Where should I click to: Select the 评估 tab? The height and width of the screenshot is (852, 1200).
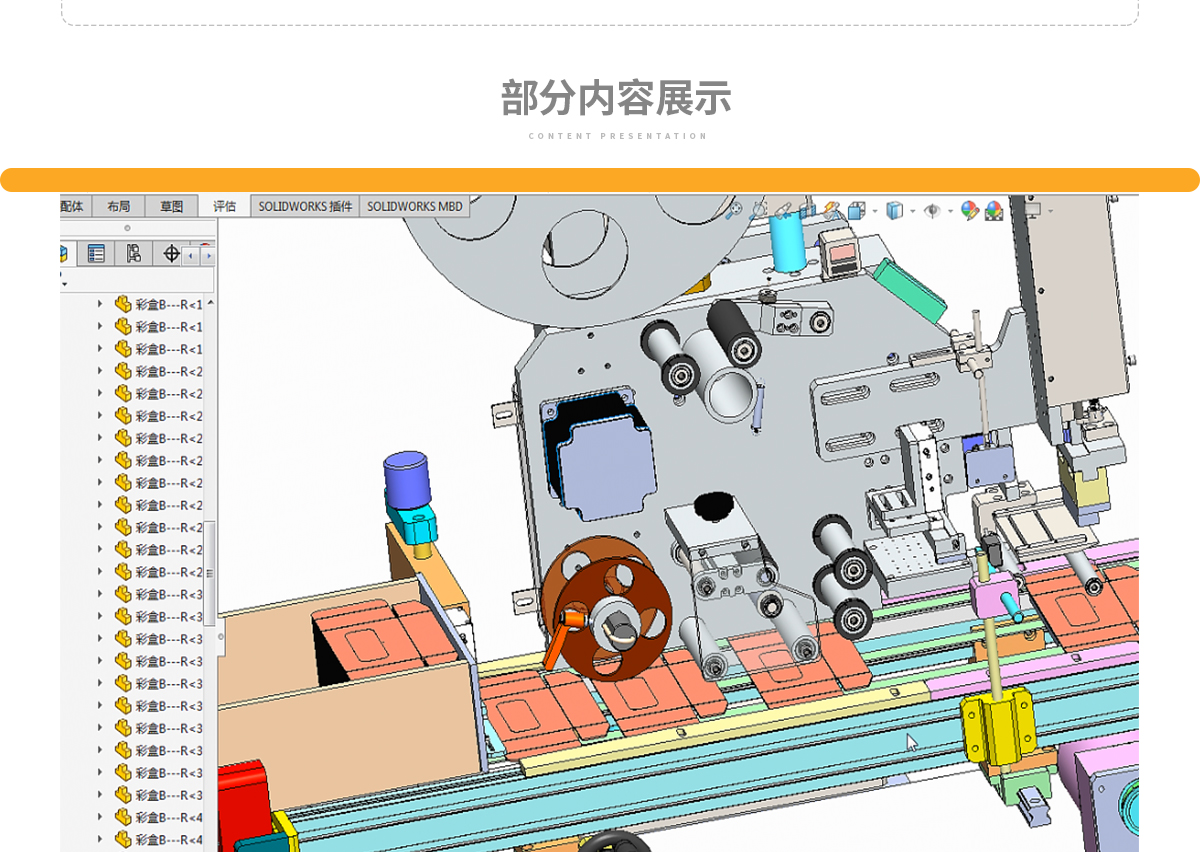[224, 206]
